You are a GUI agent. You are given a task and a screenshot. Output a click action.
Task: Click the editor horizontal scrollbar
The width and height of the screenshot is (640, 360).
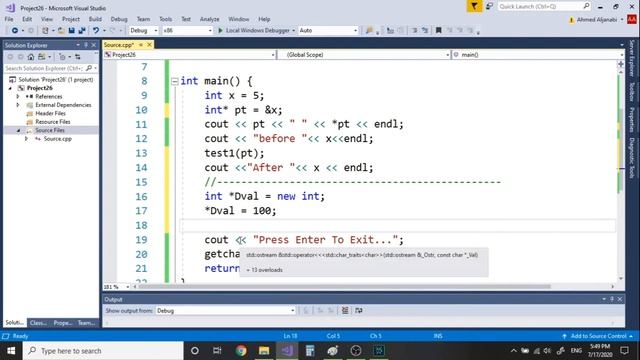(x=345, y=287)
